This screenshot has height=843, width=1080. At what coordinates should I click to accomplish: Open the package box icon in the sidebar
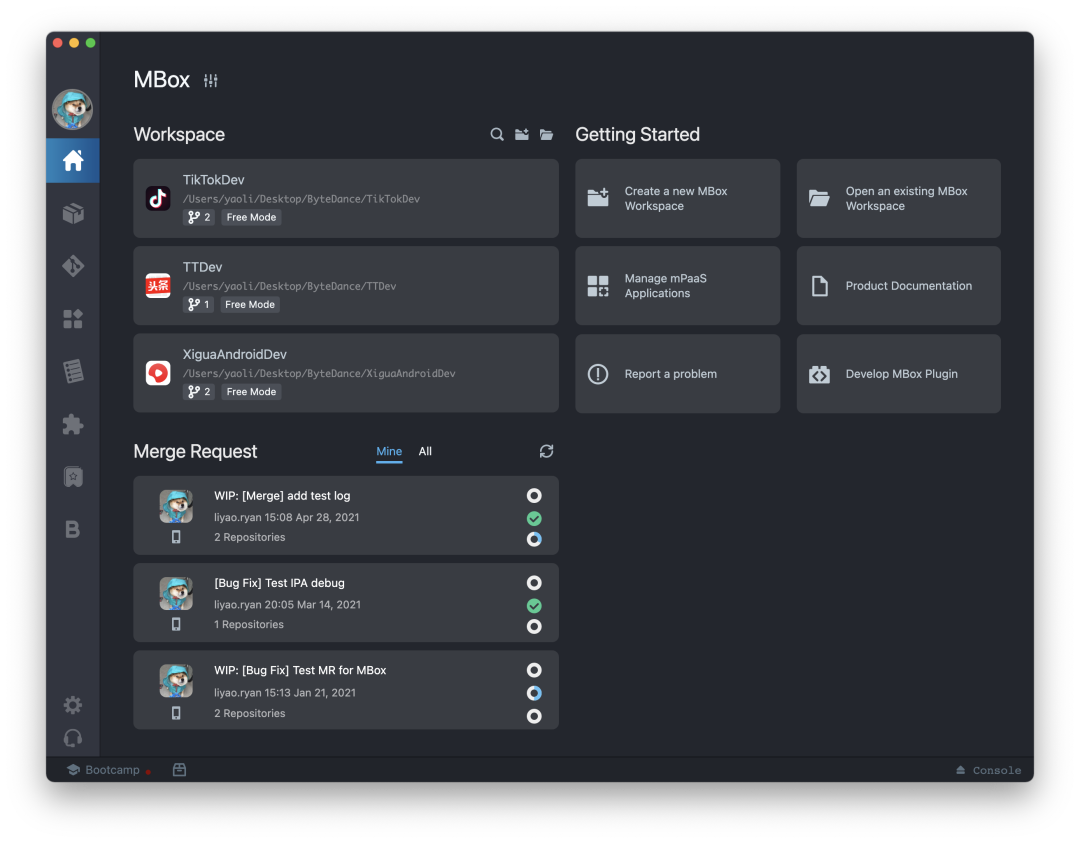73,213
